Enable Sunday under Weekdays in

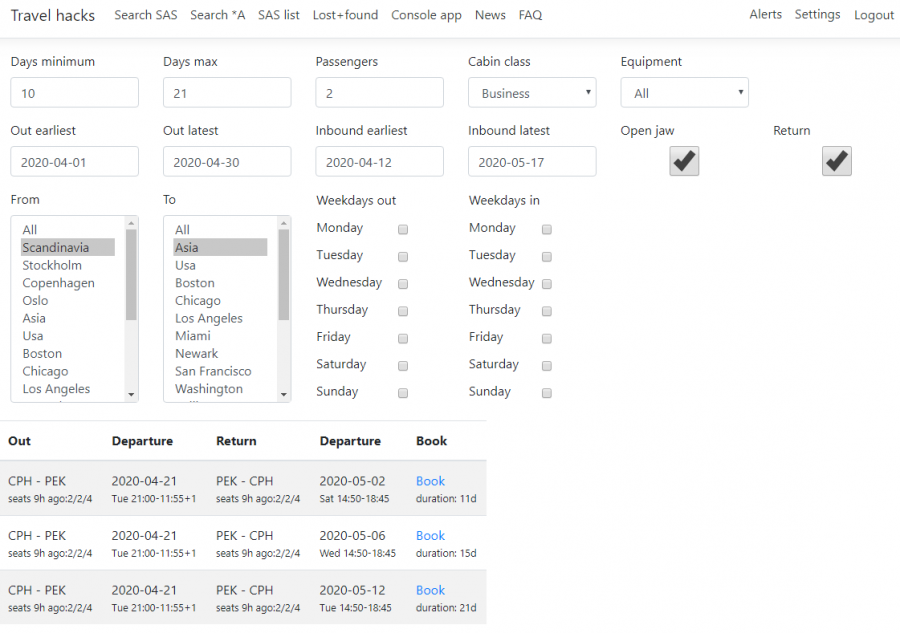tap(546, 392)
